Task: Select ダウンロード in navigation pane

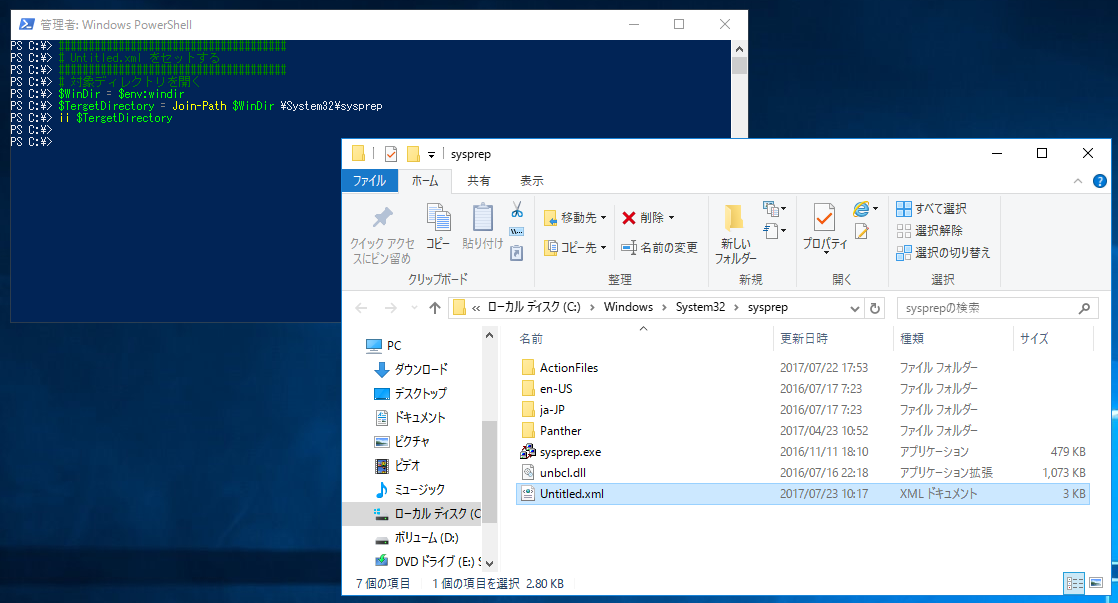Action: 411,369
